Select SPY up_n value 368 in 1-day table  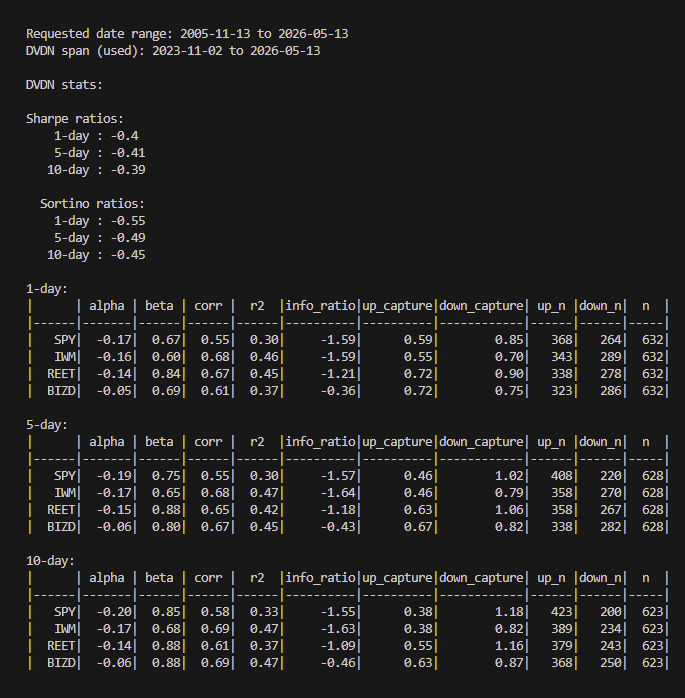562,340
